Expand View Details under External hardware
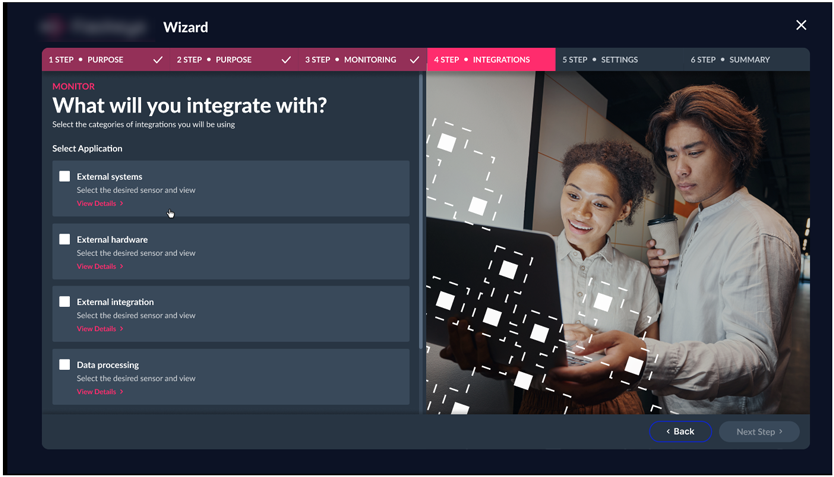Image resolution: width=834 pixels, height=477 pixels. tap(99, 266)
